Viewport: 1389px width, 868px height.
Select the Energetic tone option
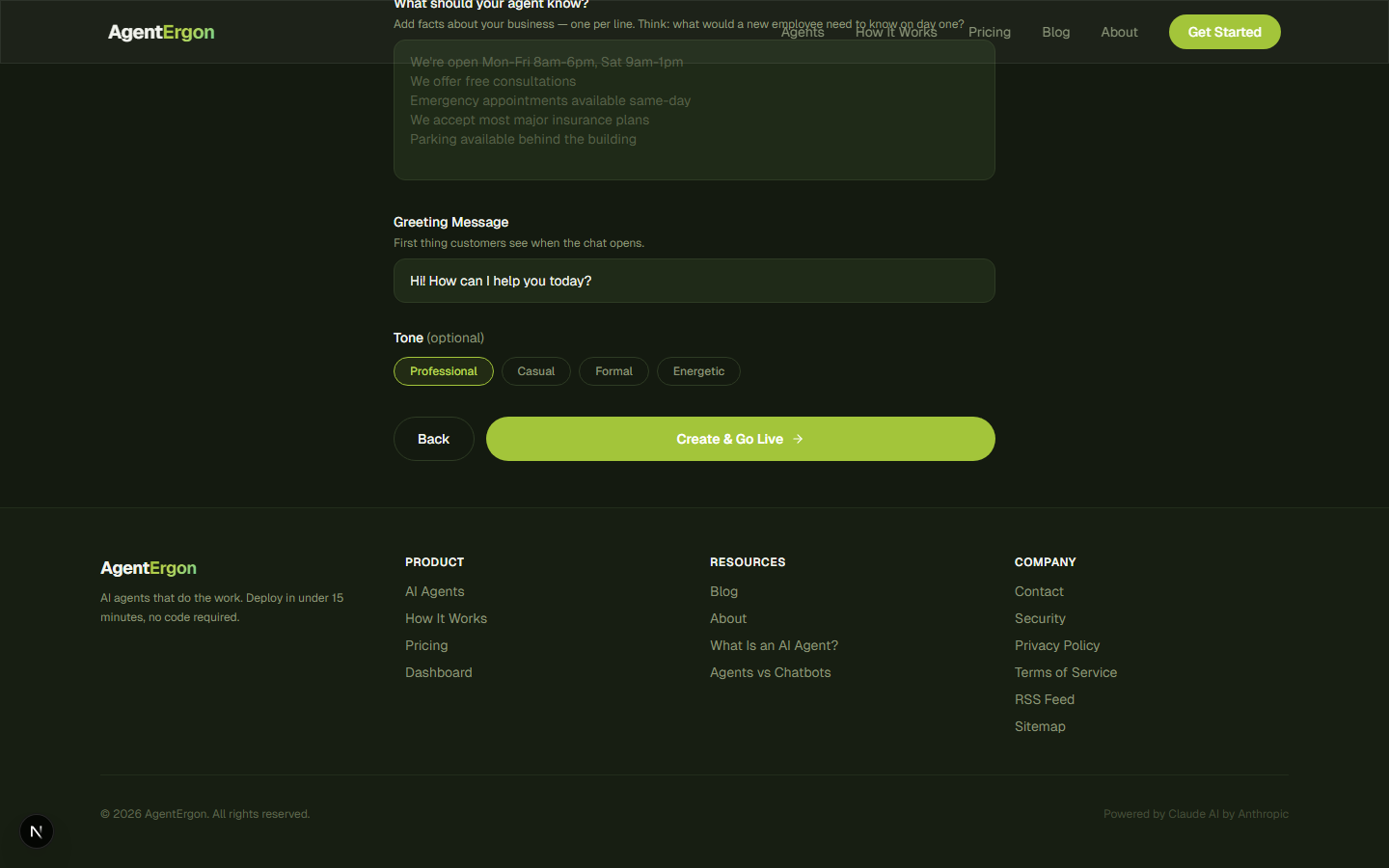click(698, 371)
